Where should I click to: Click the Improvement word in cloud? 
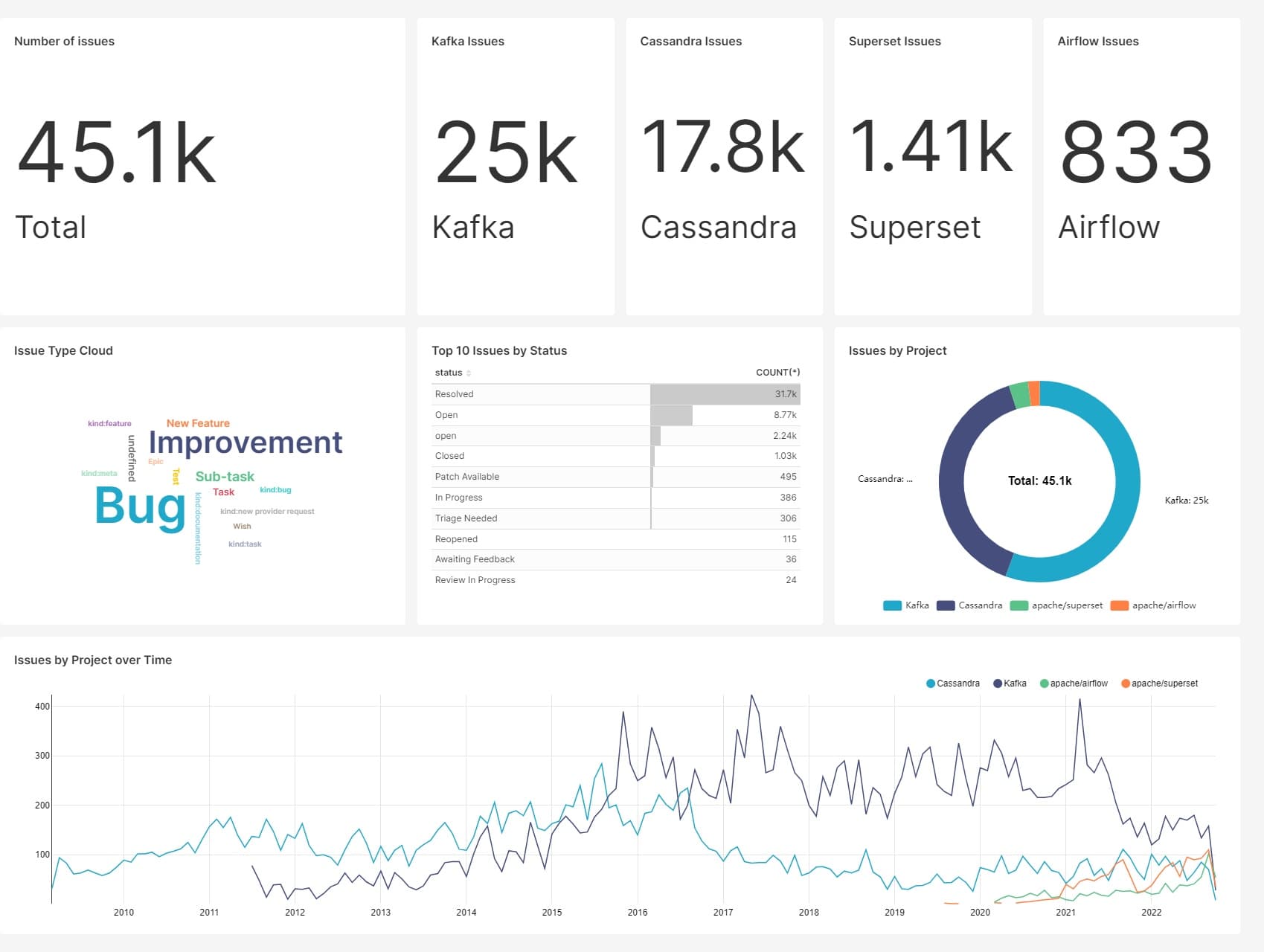(x=246, y=443)
